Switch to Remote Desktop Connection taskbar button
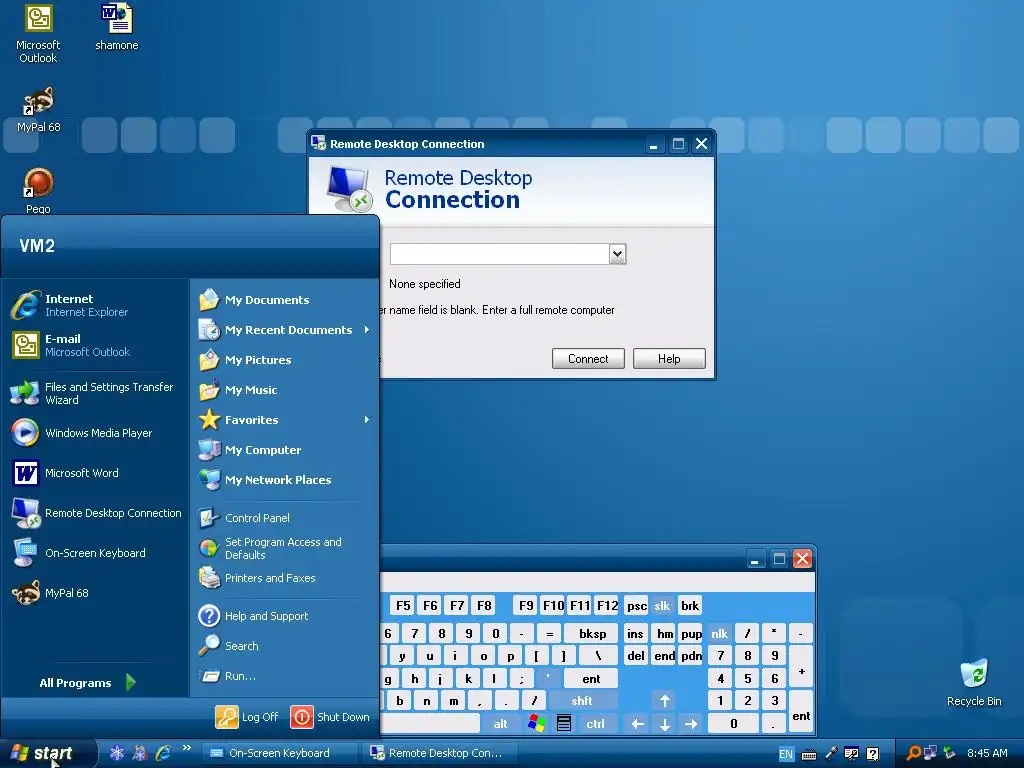1024x768 pixels. tap(439, 753)
